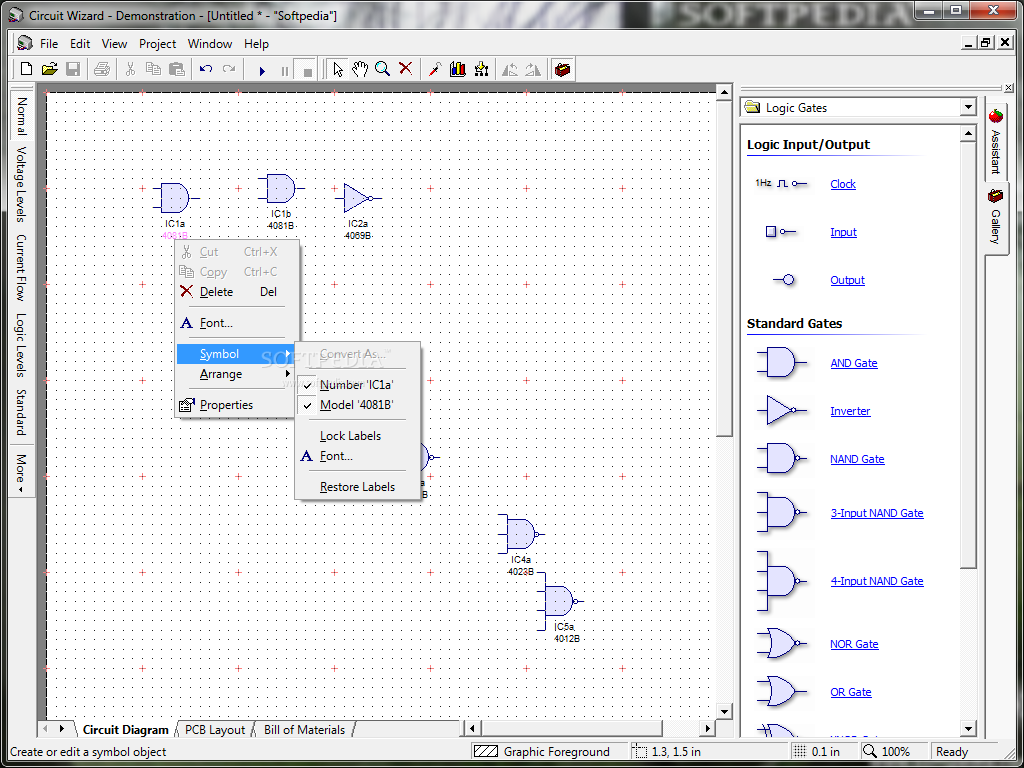Click the NAND Gate link
The height and width of the screenshot is (768, 1024).
[857, 459]
